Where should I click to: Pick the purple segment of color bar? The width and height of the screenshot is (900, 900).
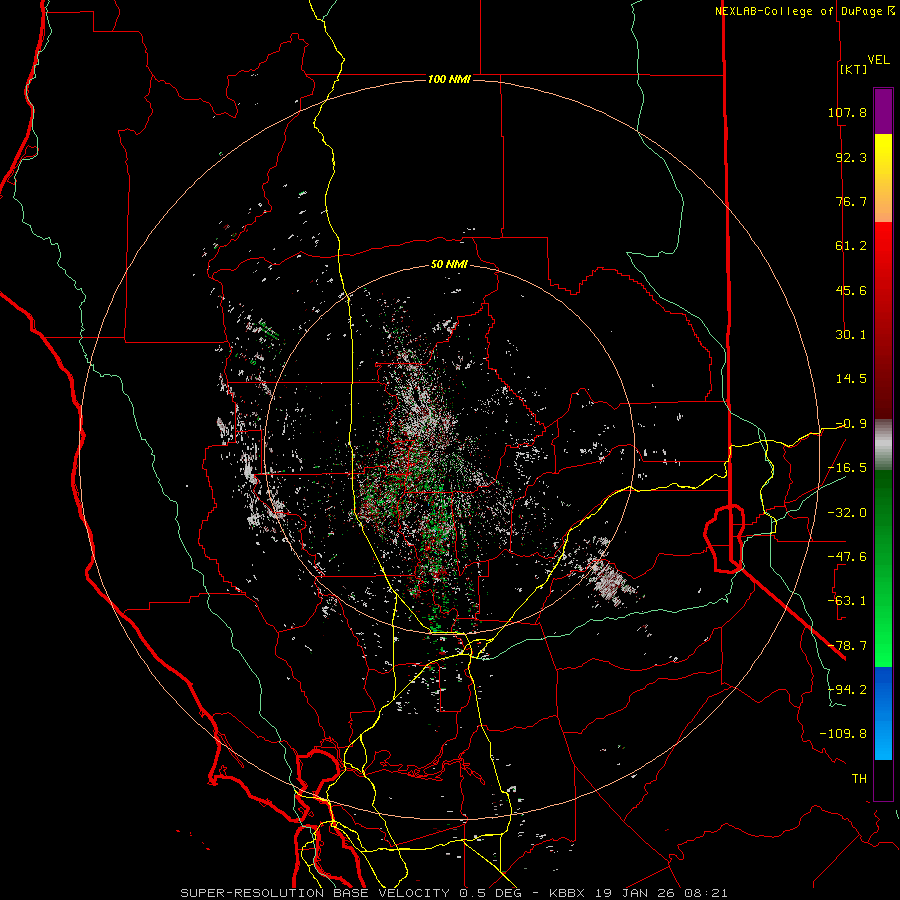tap(883, 111)
